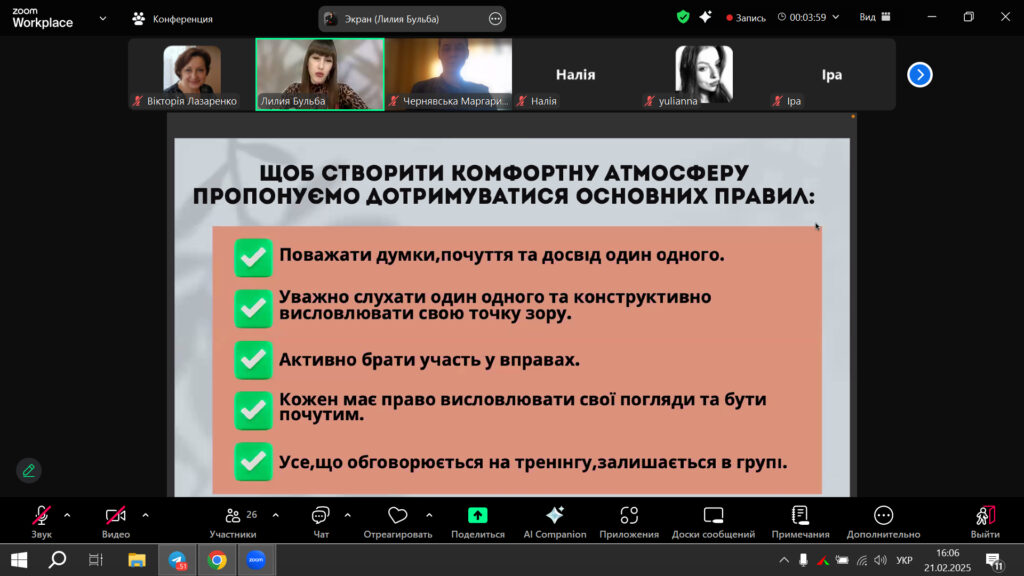This screenshot has height=576, width=1024.
Task: Switch УКР keyboard language
Action: (904, 560)
